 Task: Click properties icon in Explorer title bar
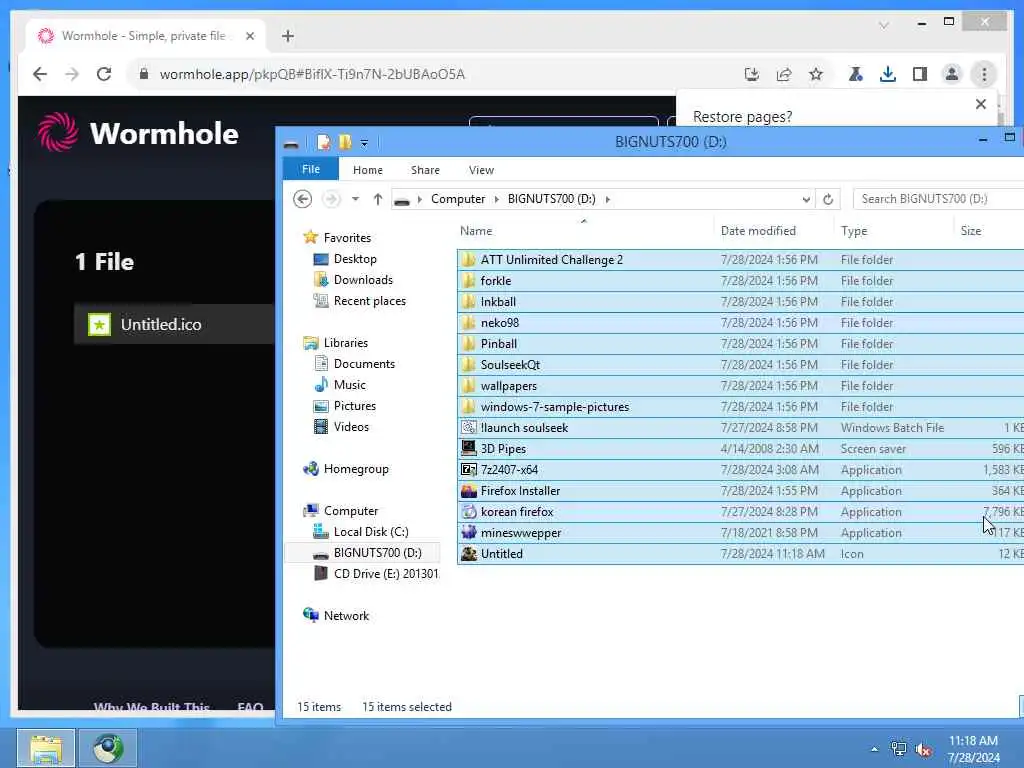pyautogui.click(x=323, y=142)
